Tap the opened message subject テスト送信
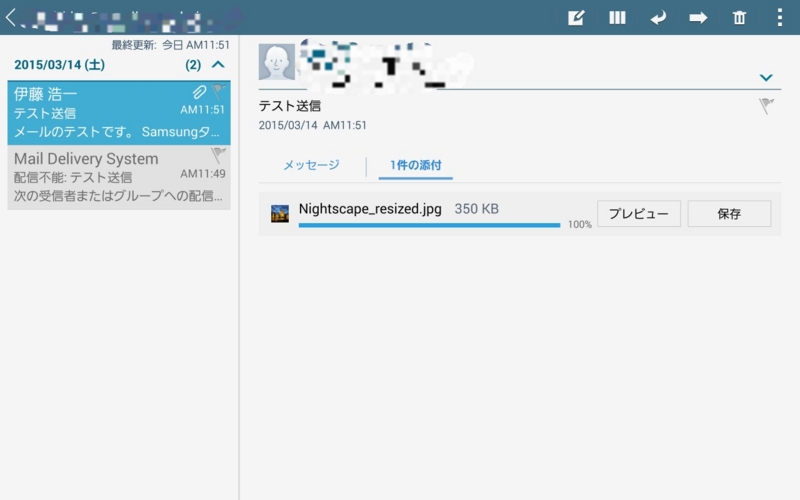 coord(290,106)
